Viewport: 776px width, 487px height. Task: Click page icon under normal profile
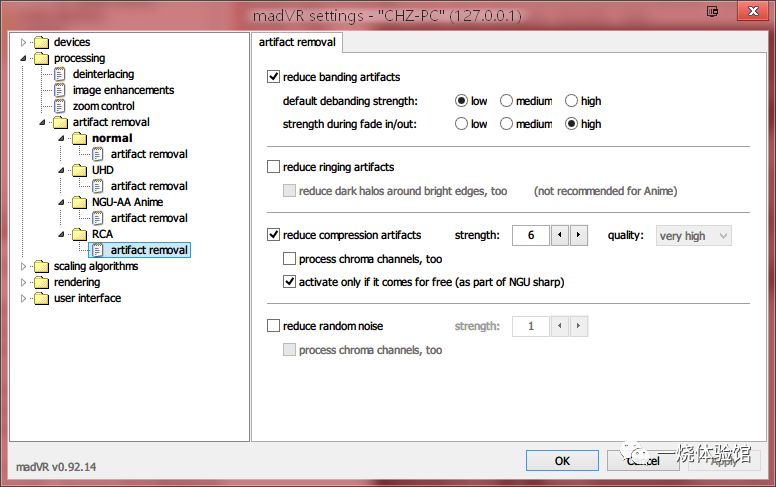[x=98, y=154]
